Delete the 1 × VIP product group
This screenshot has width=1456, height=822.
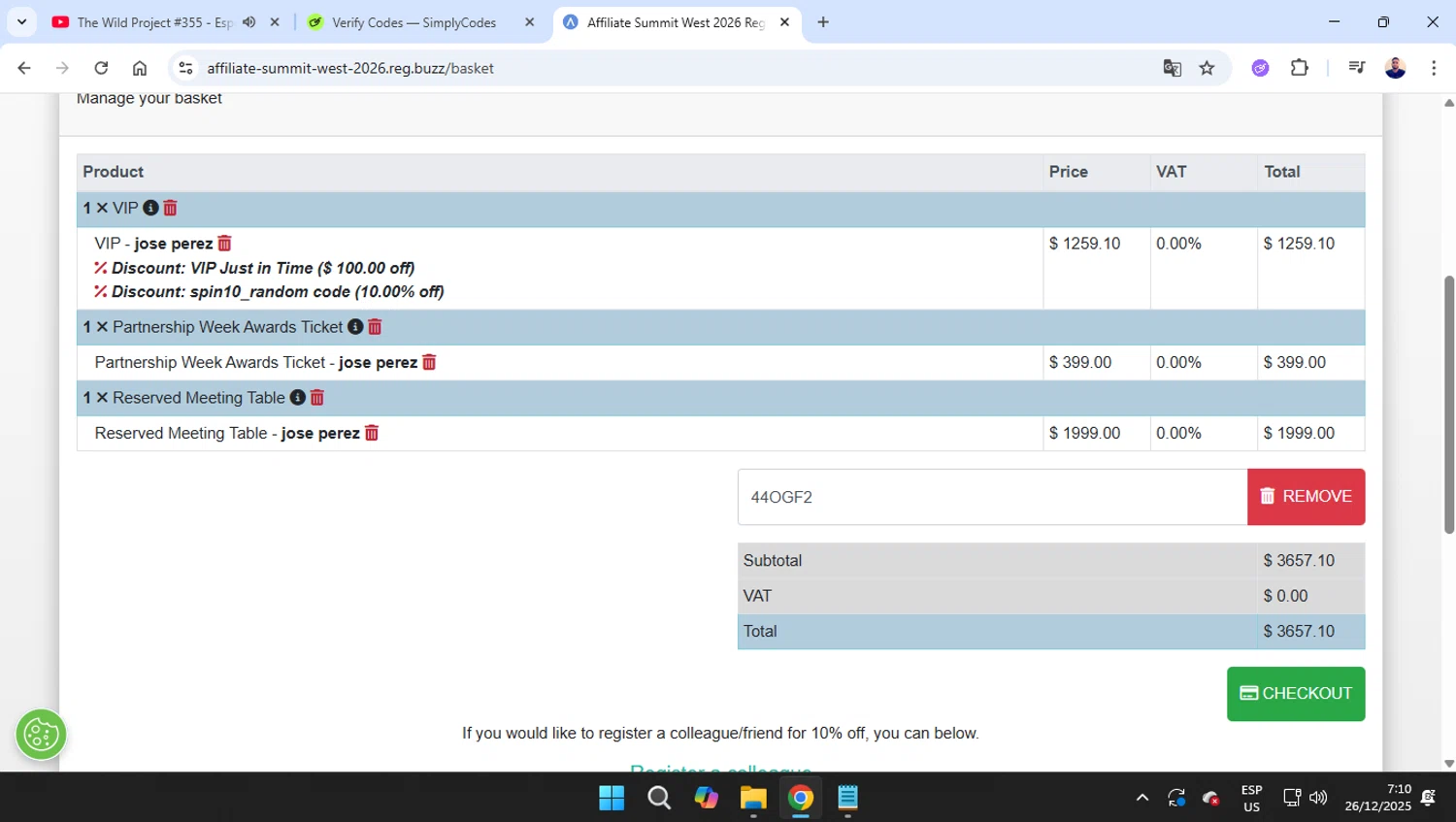point(171,208)
